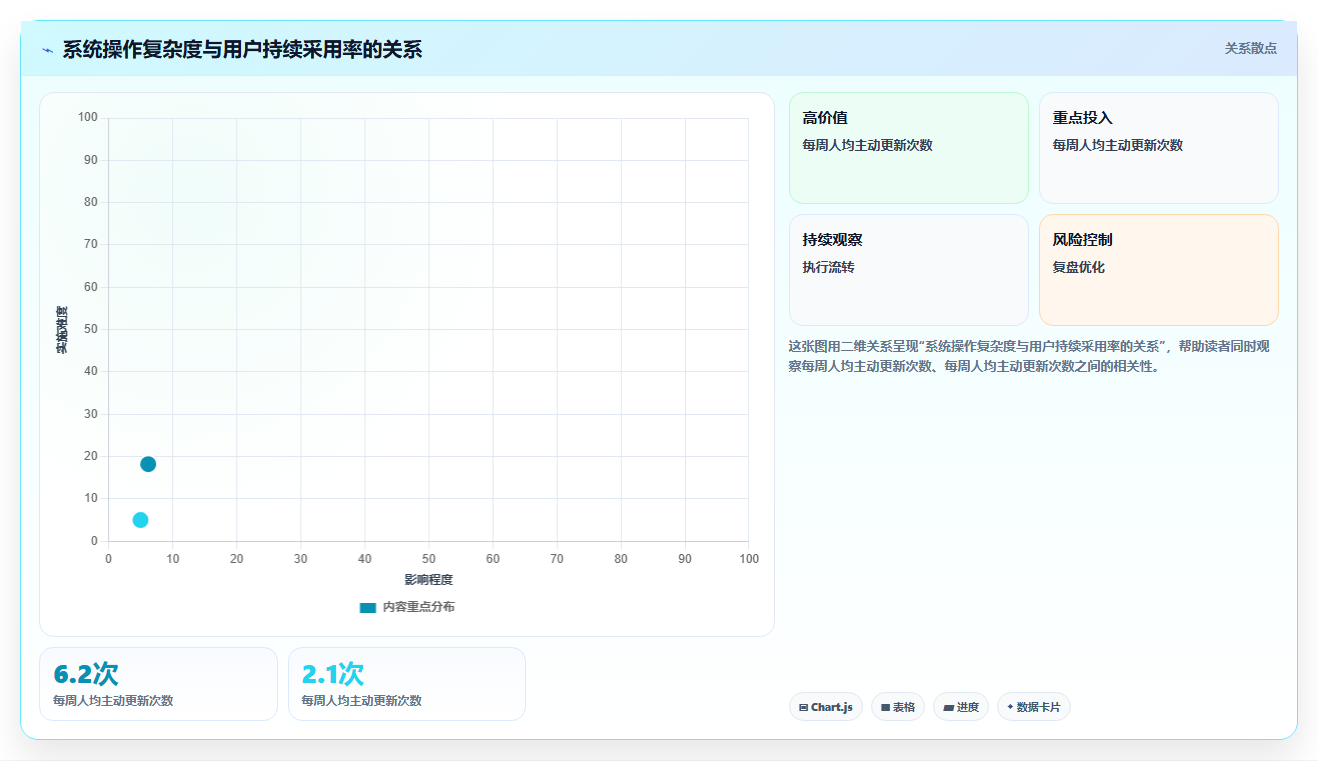The height and width of the screenshot is (761, 1318).
Task: Click the 影响程度 x-axis title
Action: click(428, 580)
